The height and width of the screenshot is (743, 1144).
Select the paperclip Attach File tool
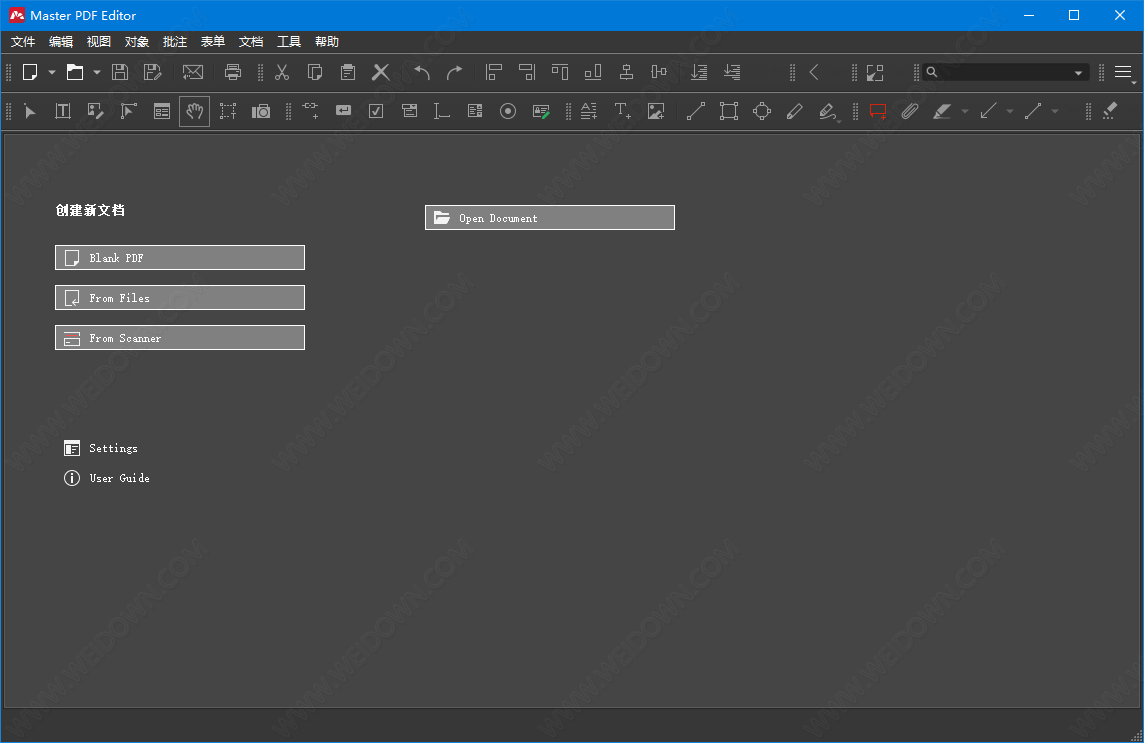(x=909, y=111)
